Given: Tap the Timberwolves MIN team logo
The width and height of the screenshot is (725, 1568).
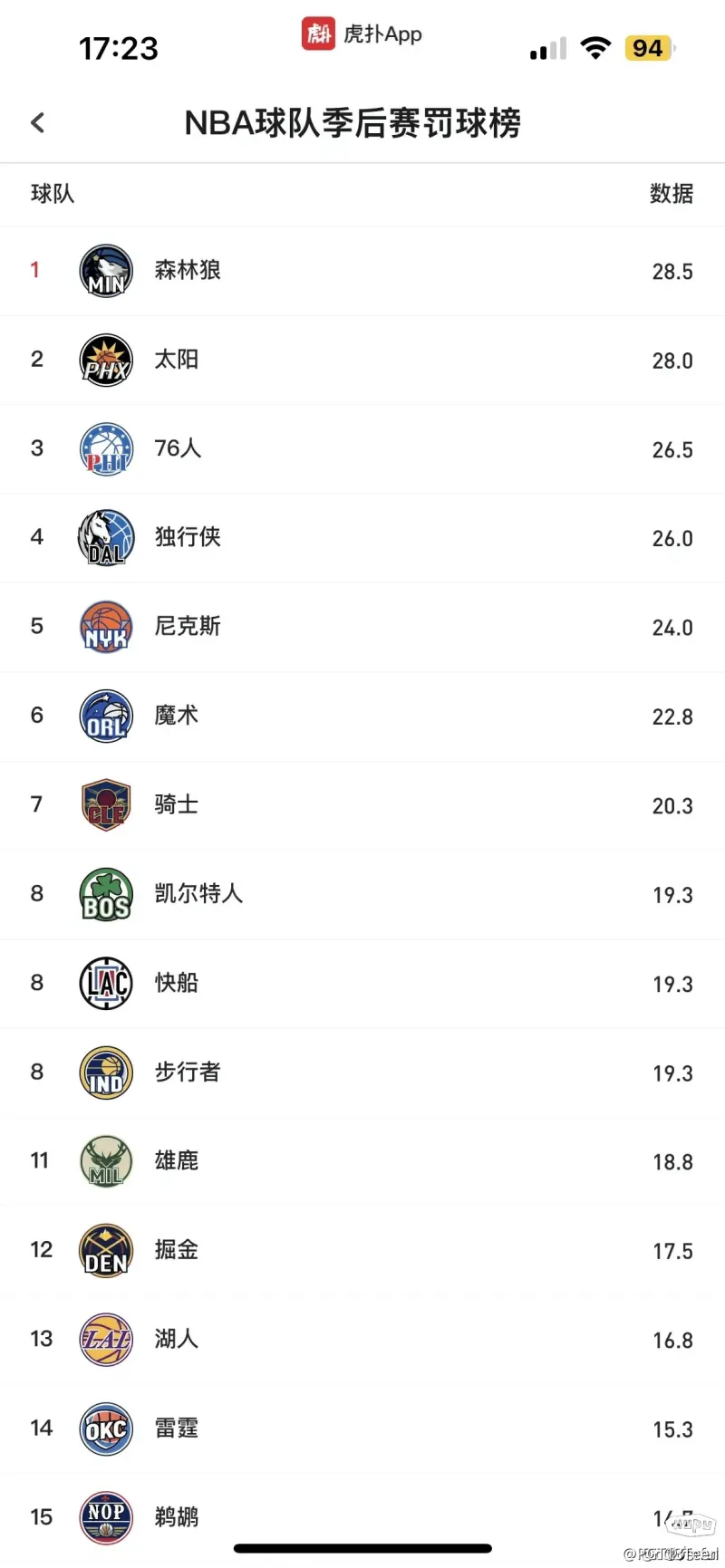Looking at the screenshot, I should click(x=106, y=270).
